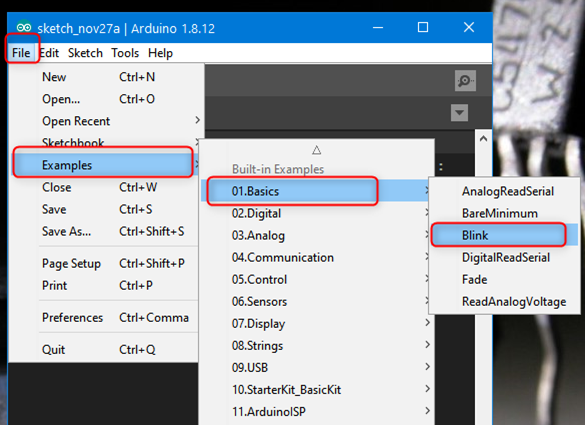The width and height of the screenshot is (585, 425).
Task: Open the DigitalReadSerial example
Action: 504,257
